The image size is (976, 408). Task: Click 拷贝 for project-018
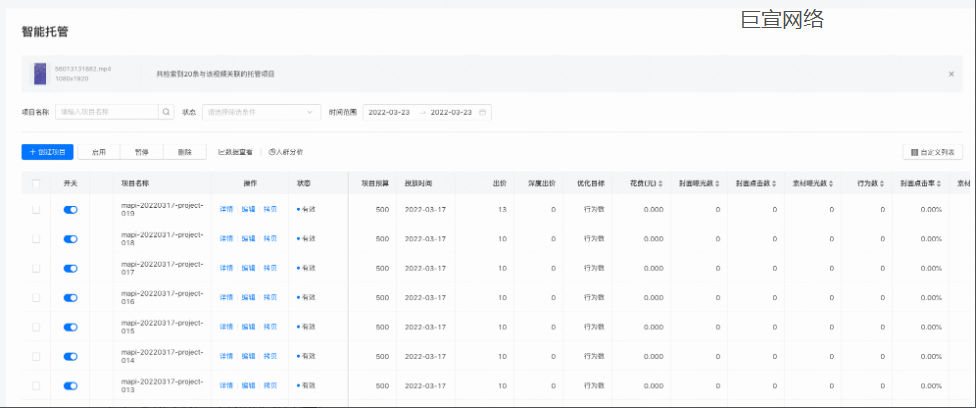click(270, 239)
